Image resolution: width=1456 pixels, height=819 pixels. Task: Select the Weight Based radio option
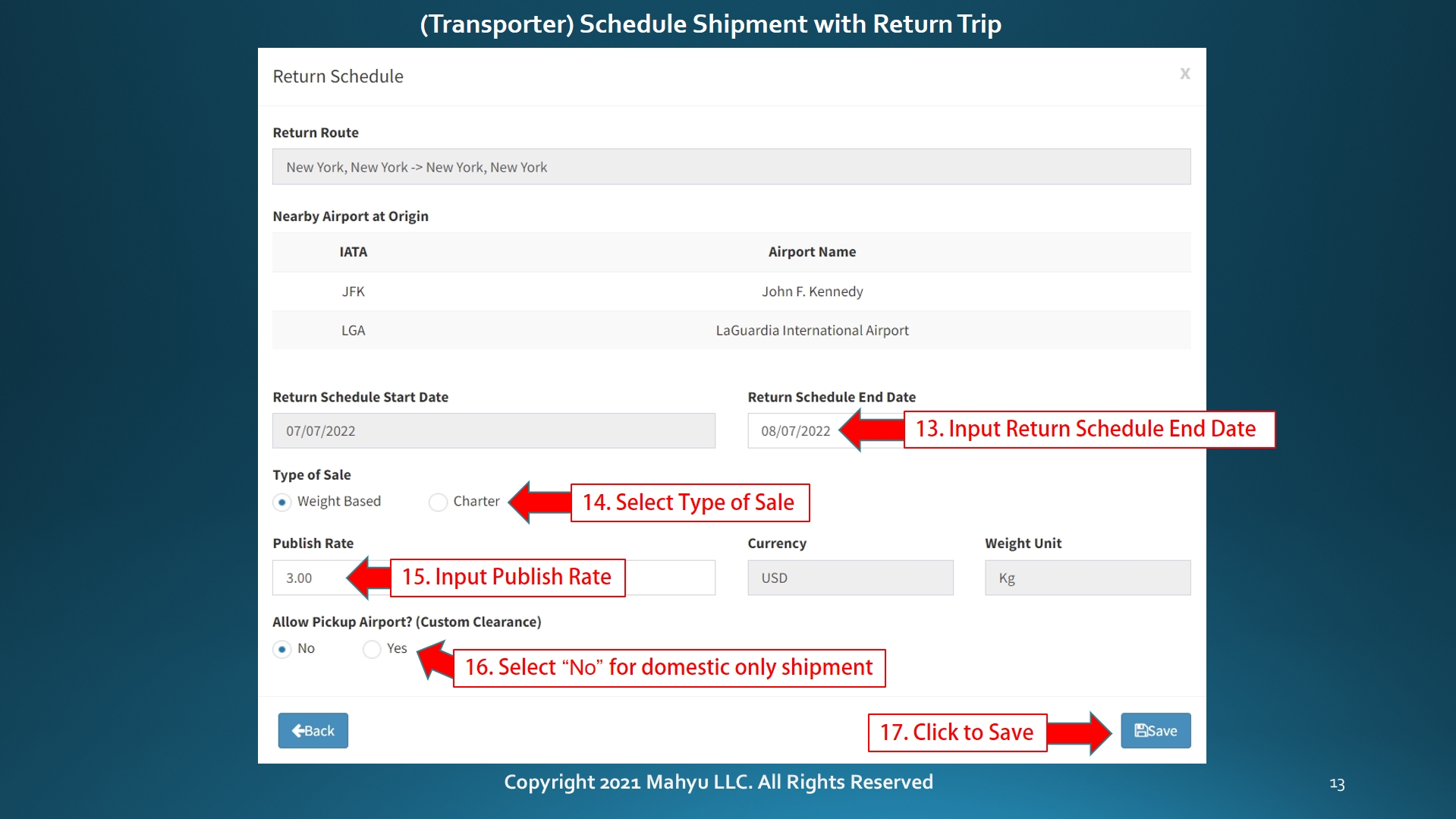[x=282, y=502]
